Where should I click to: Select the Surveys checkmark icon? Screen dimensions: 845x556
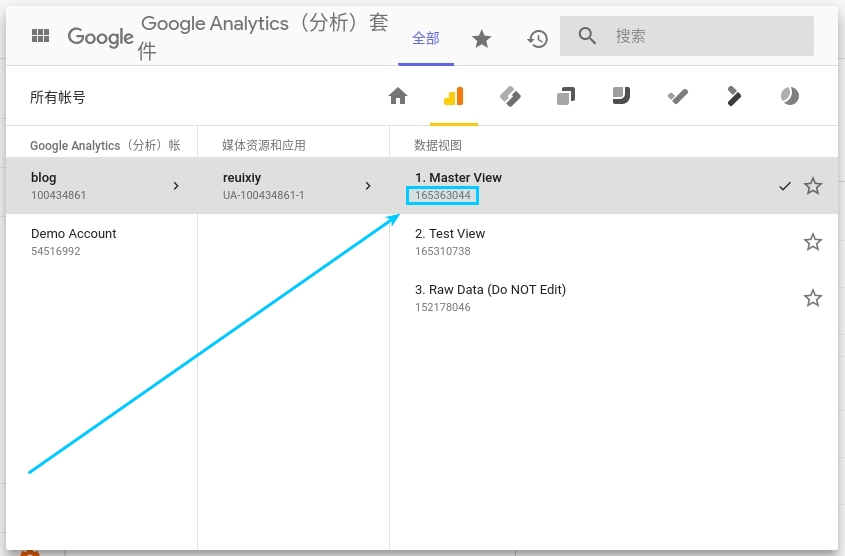tap(678, 96)
